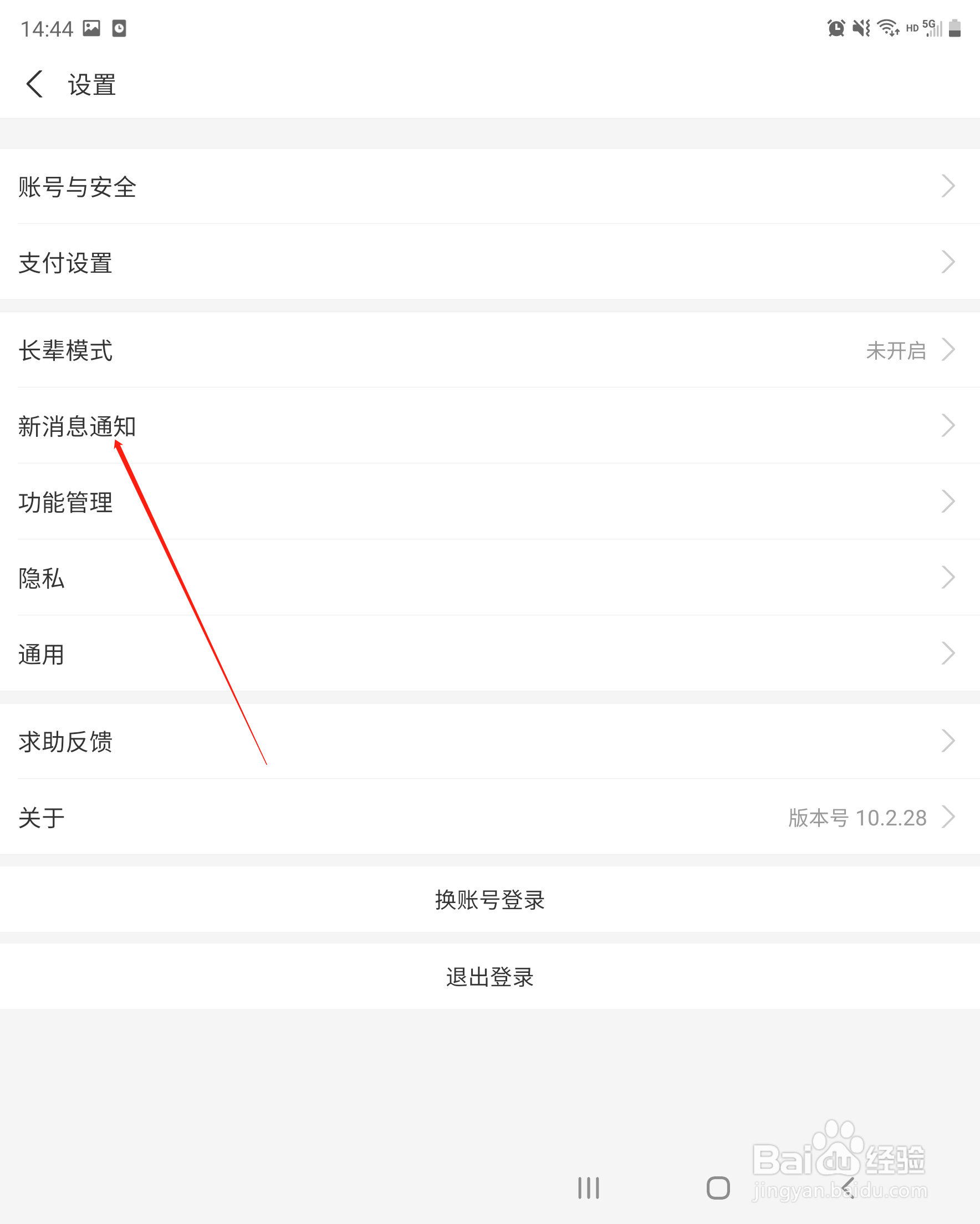Expand the 功能管理 chevron arrow
This screenshot has height=1224, width=980.
click(x=948, y=501)
